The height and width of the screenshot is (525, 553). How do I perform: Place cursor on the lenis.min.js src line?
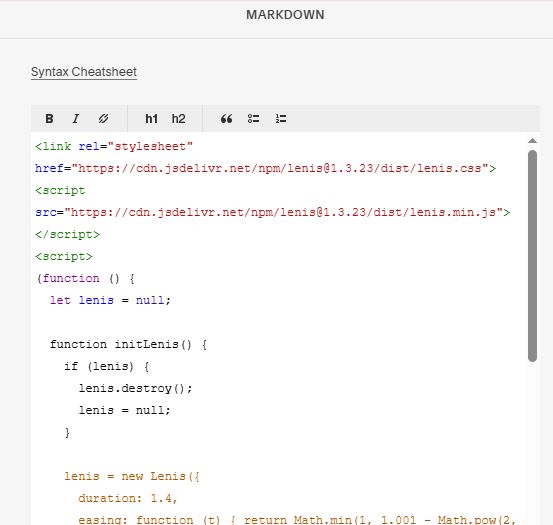pyautogui.click(x=273, y=212)
